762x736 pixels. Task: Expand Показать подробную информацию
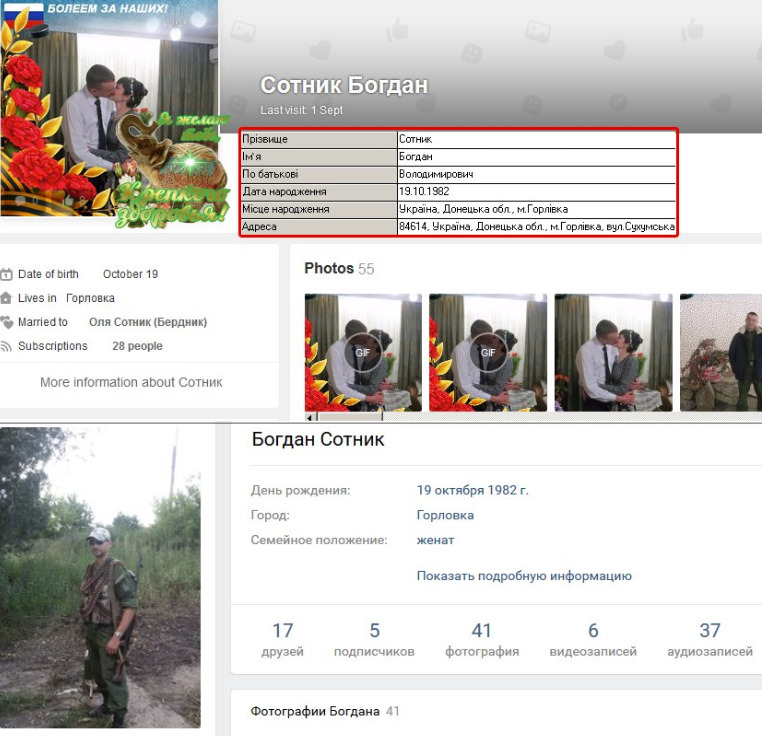pyautogui.click(x=524, y=575)
